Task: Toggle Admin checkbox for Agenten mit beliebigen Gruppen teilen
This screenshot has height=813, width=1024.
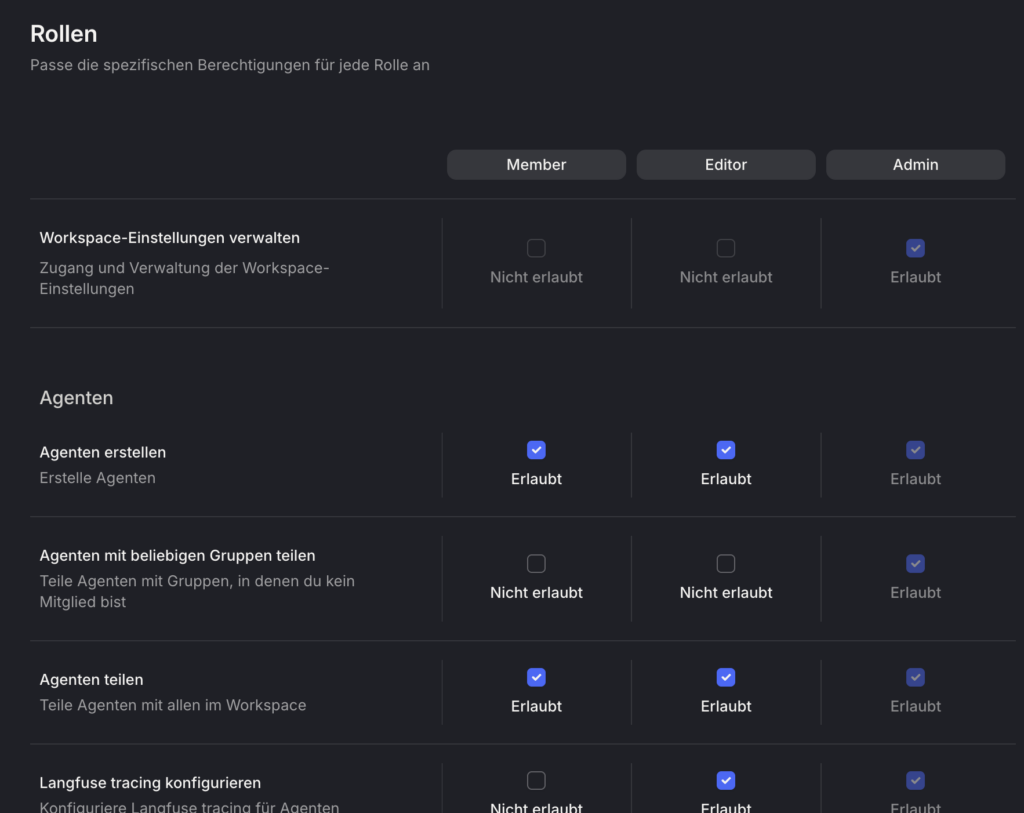Action: coord(915,564)
